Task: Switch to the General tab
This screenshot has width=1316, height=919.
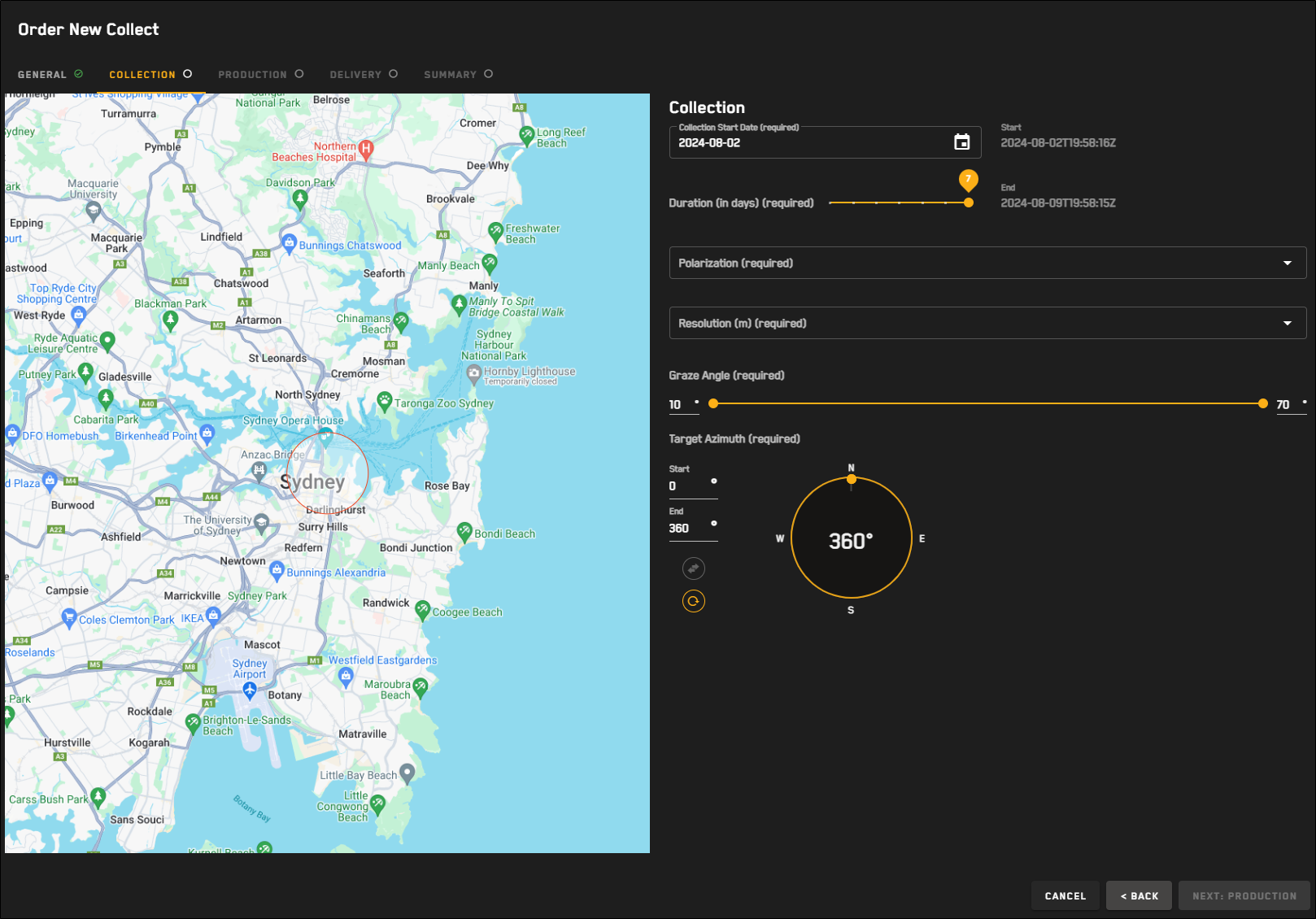Action: pyautogui.click(x=42, y=75)
